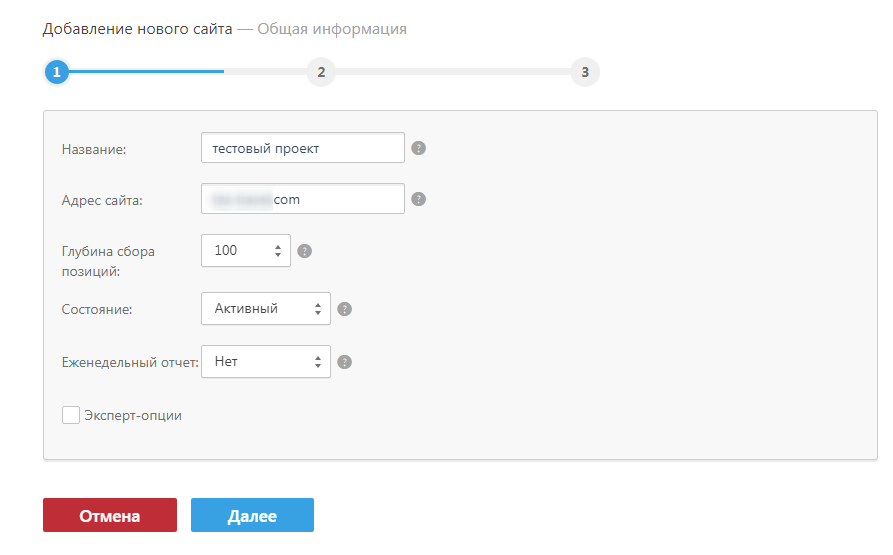Focus the Название text field
The width and height of the screenshot is (893, 555).
(302, 148)
